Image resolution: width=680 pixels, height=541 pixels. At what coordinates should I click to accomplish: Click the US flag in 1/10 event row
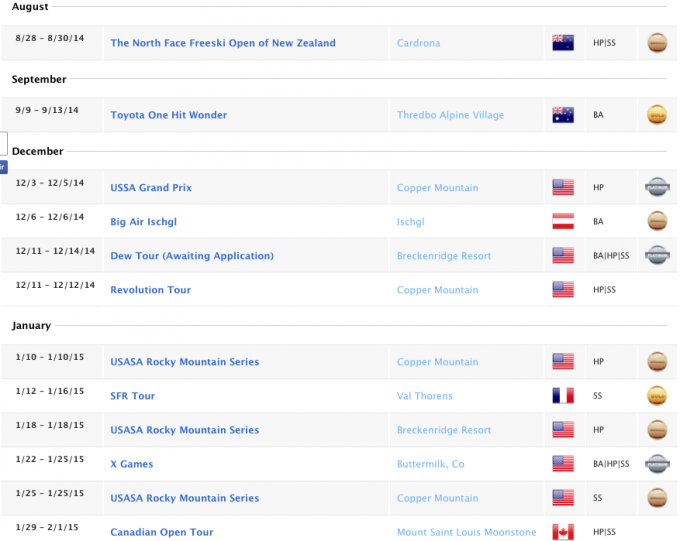(563, 361)
